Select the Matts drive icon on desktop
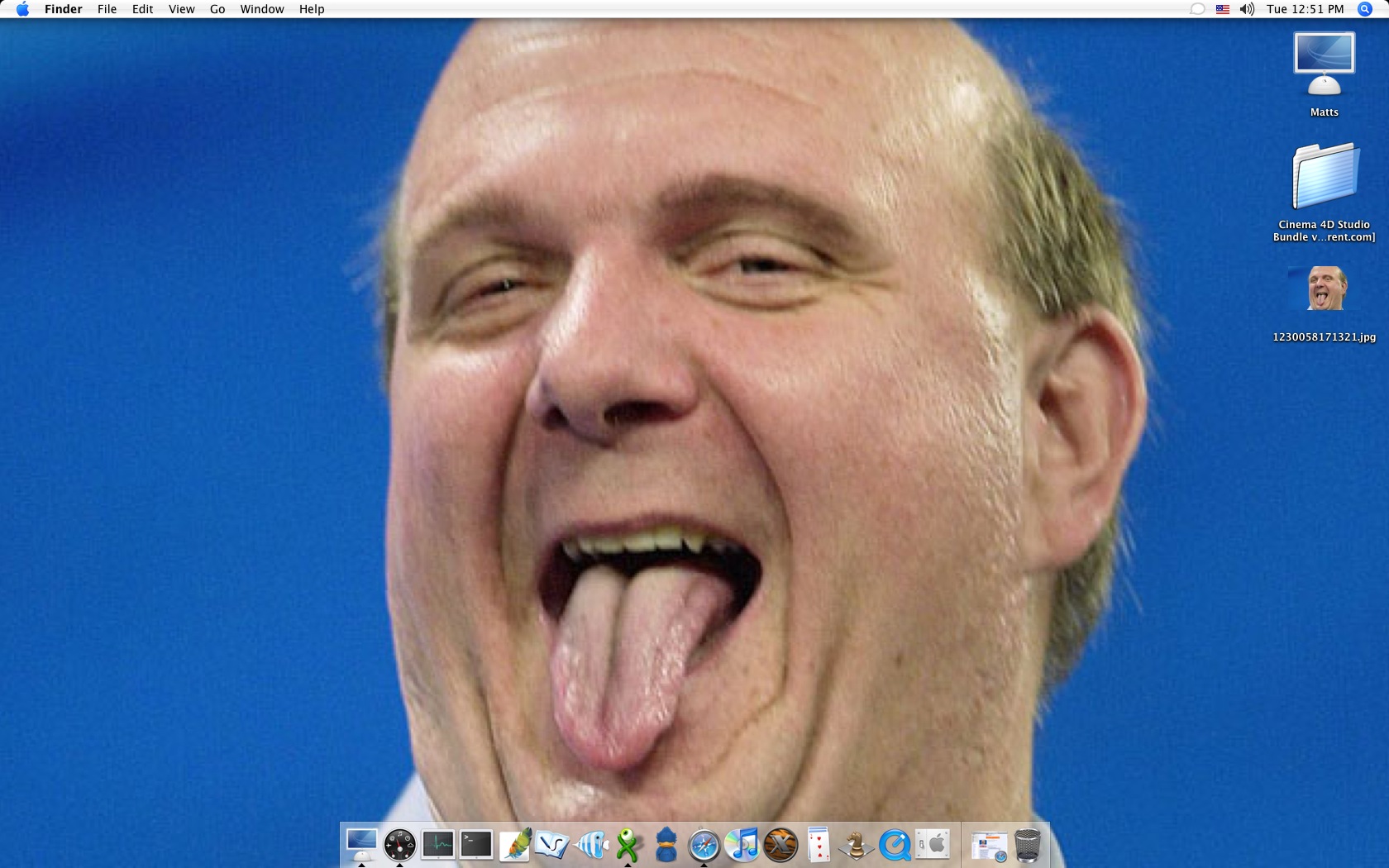The image size is (1389, 868). (x=1324, y=64)
